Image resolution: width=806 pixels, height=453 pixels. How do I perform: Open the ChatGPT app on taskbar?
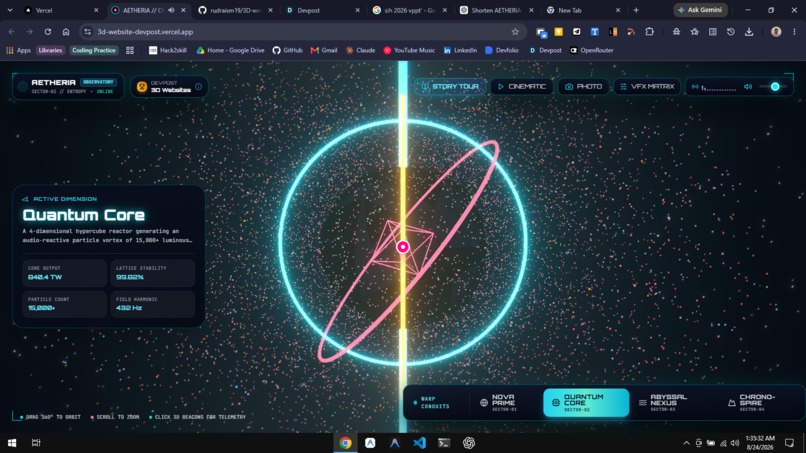[469, 443]
